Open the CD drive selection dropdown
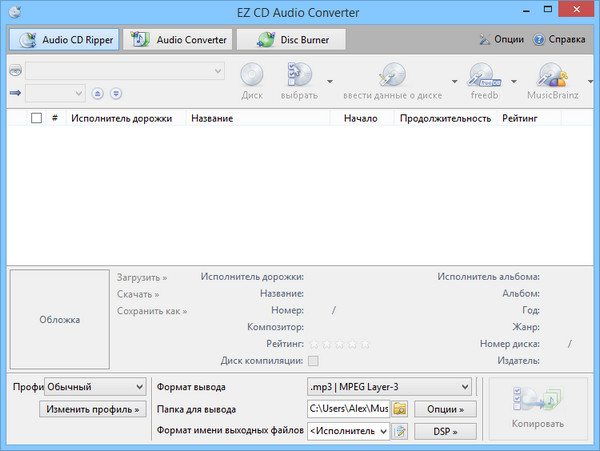The width and height of the screenshot is (600, 451). pos(125,71)
